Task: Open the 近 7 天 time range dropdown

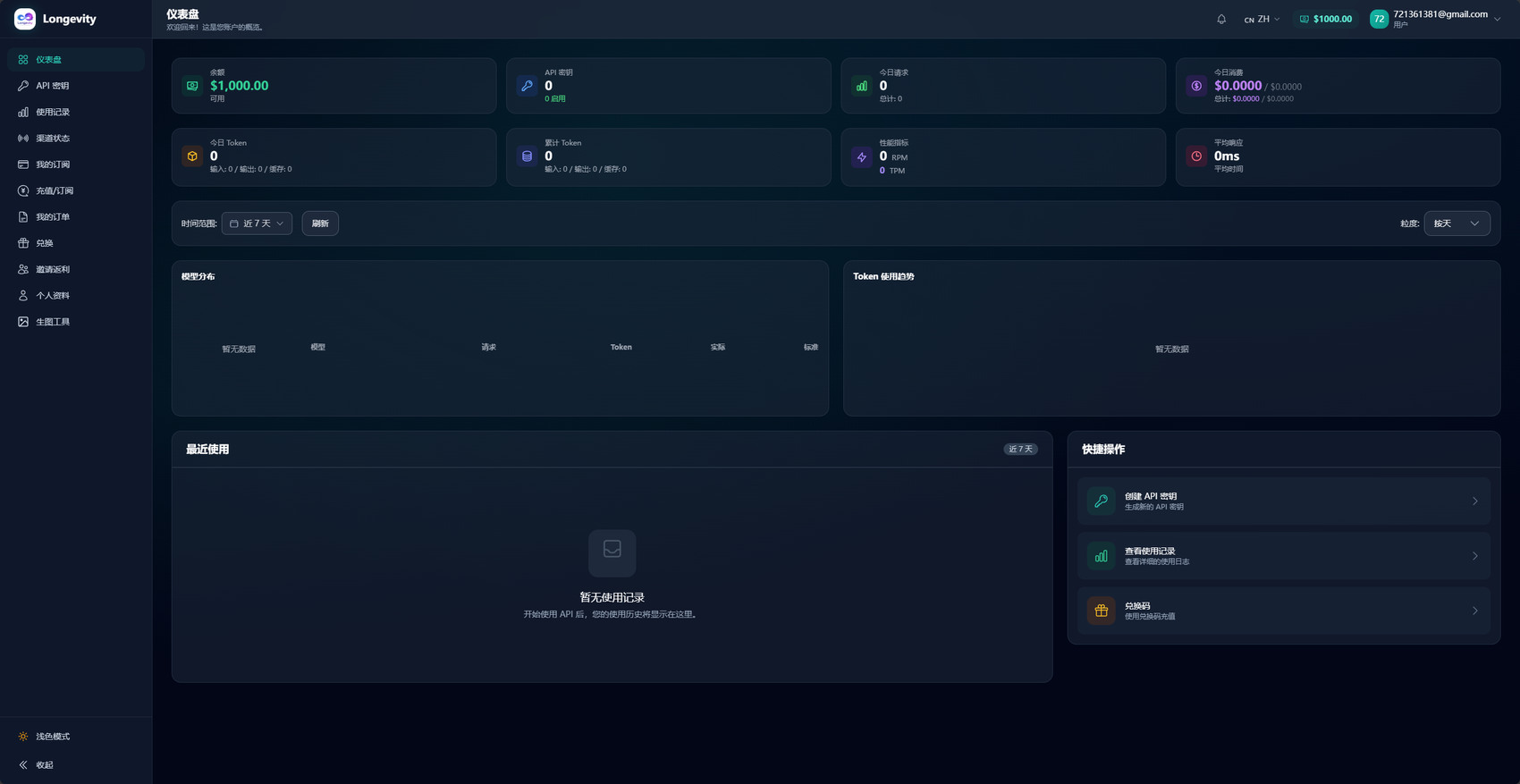Action: click(x=257, y=223)
